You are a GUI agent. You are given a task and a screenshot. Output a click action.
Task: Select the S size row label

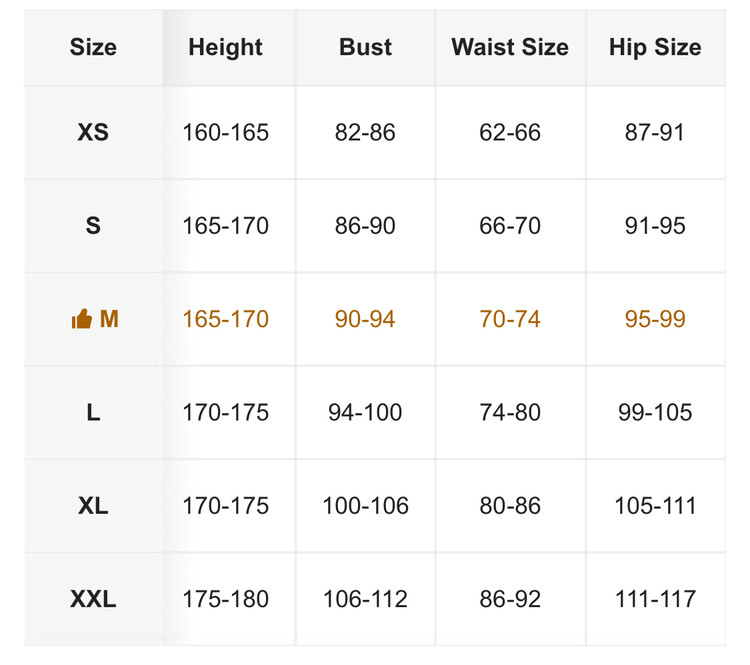coord(93,226)
